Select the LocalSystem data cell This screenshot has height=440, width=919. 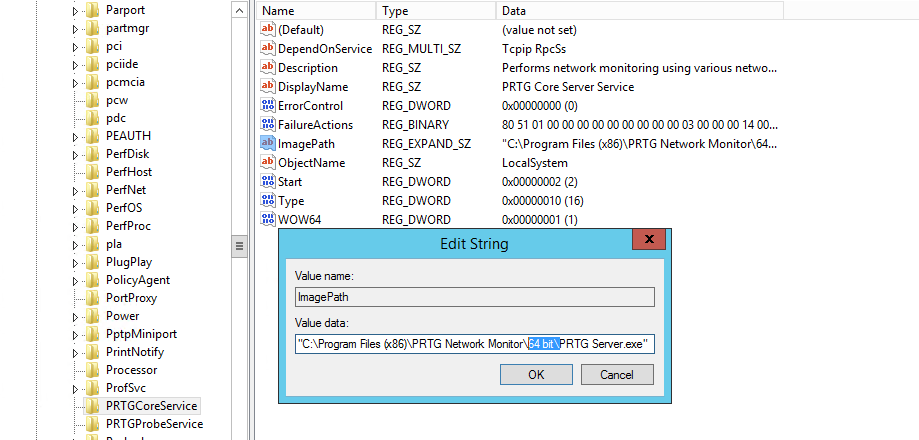(535, 162)
